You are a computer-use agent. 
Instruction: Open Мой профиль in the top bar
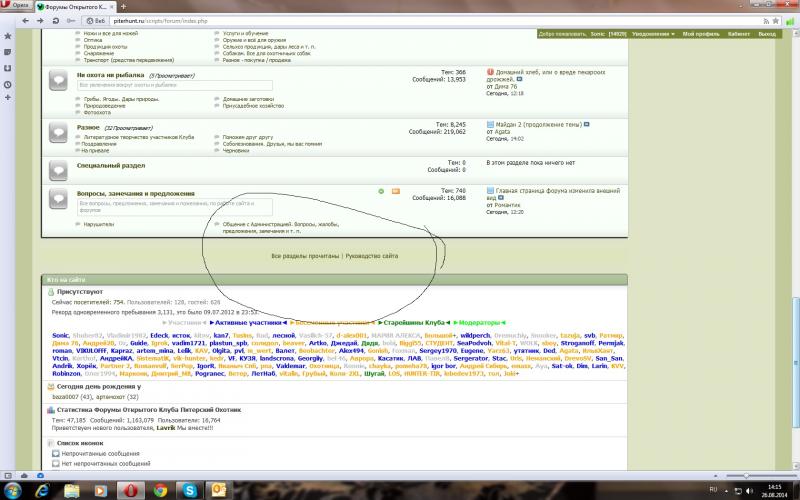(699, 33)
